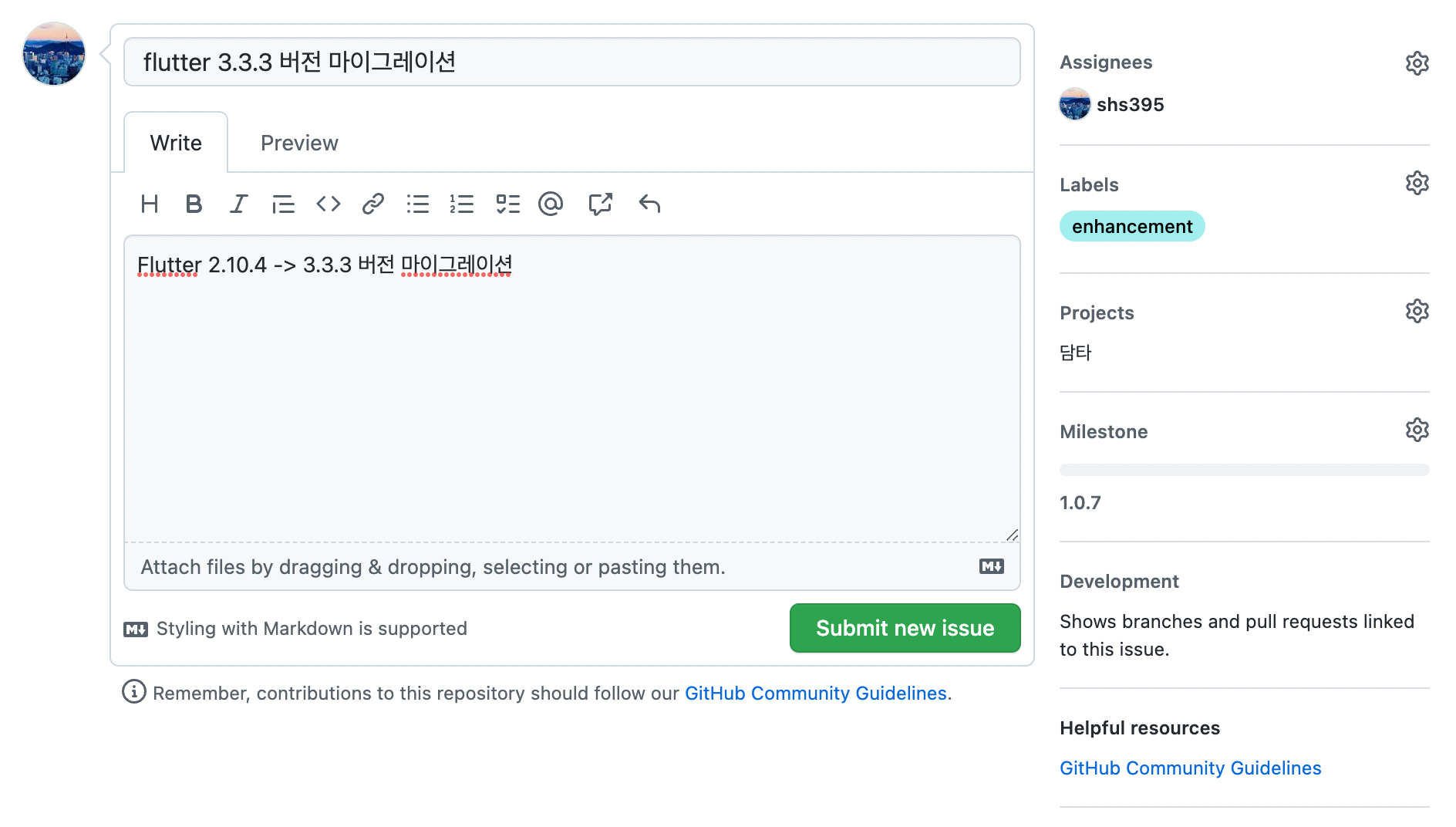Click the info icon beside the contribution reminder
The height and width of the screenshot is (827, 1456).
tap(134, 691)
